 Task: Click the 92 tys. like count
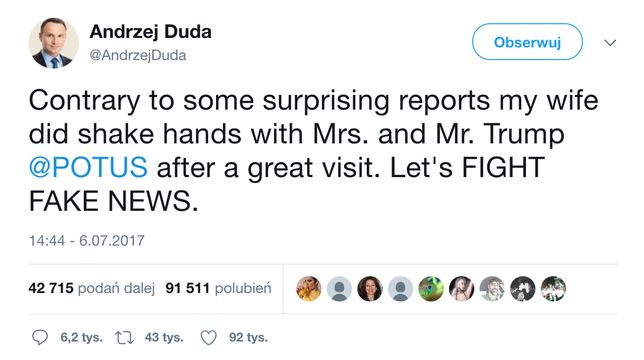coord(248,337)
